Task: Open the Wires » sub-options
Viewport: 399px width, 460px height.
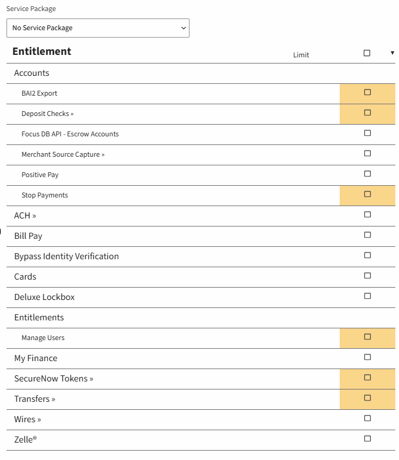Action: (x=27, y=419)
